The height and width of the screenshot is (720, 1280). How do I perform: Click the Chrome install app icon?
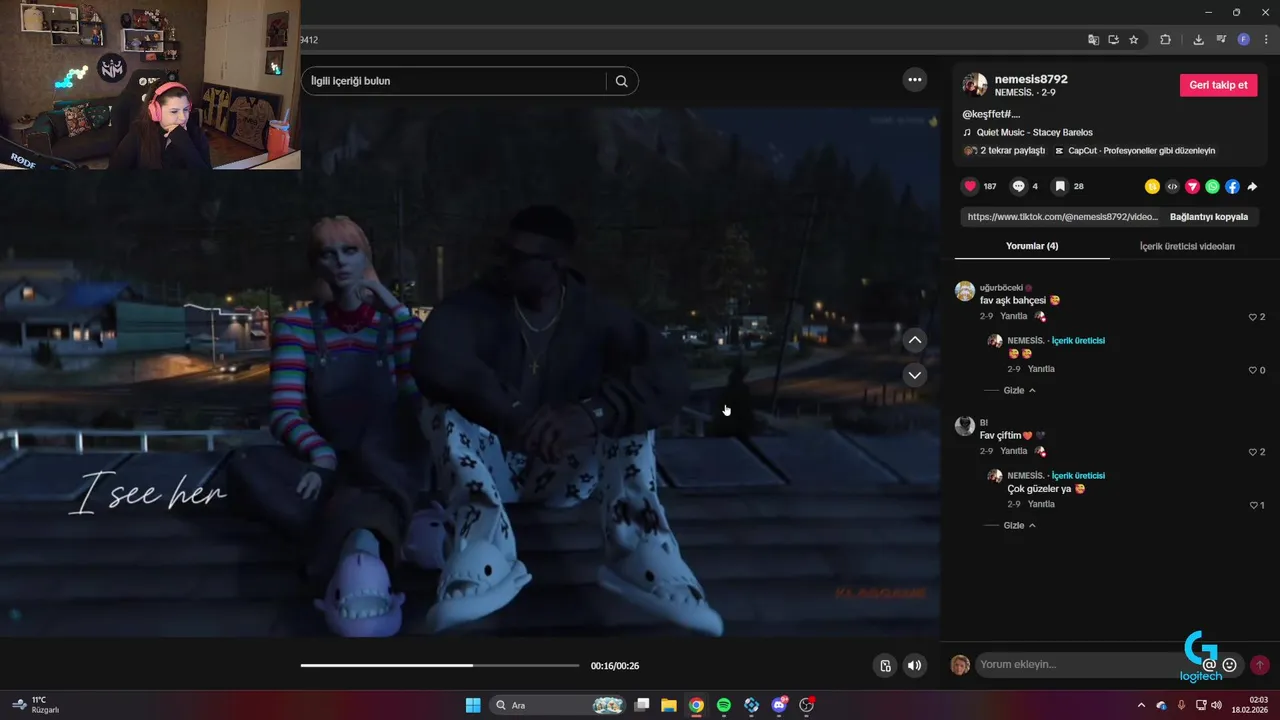coord(1113,40)
